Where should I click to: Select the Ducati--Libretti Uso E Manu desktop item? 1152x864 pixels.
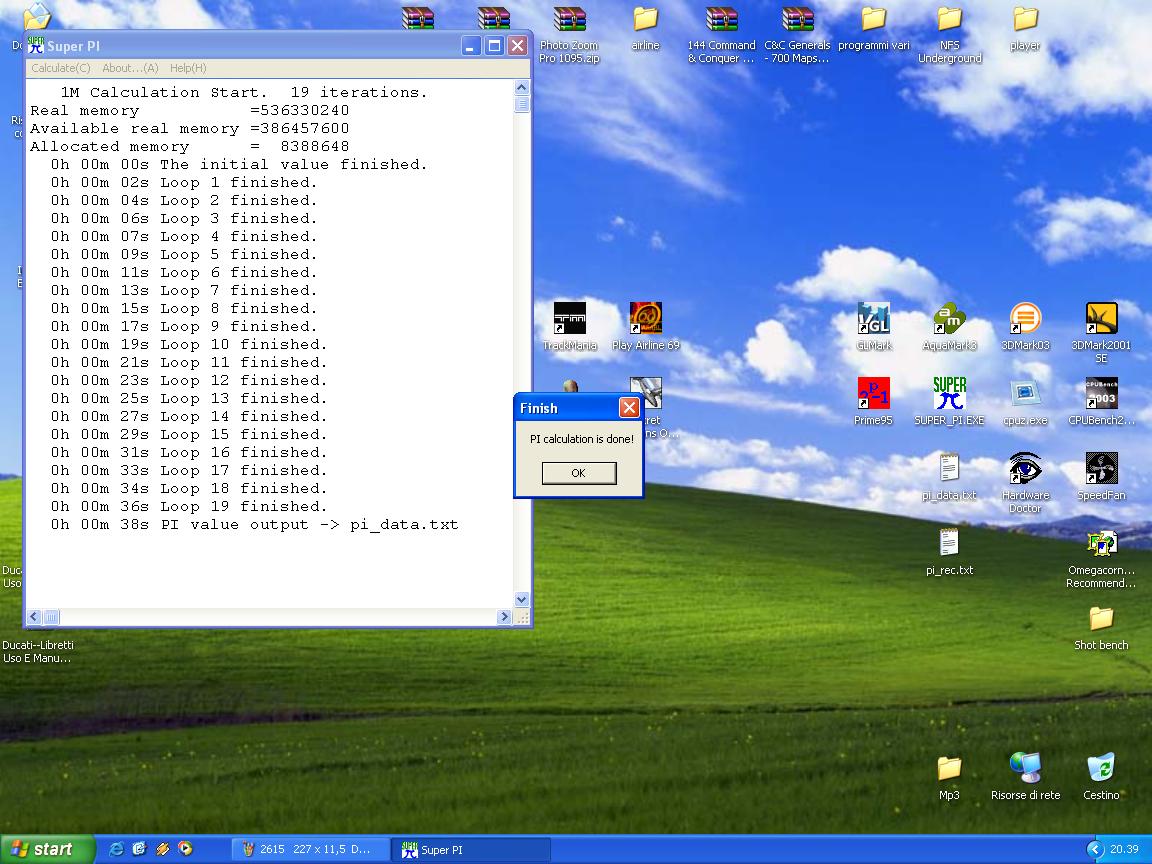[37, 651]
